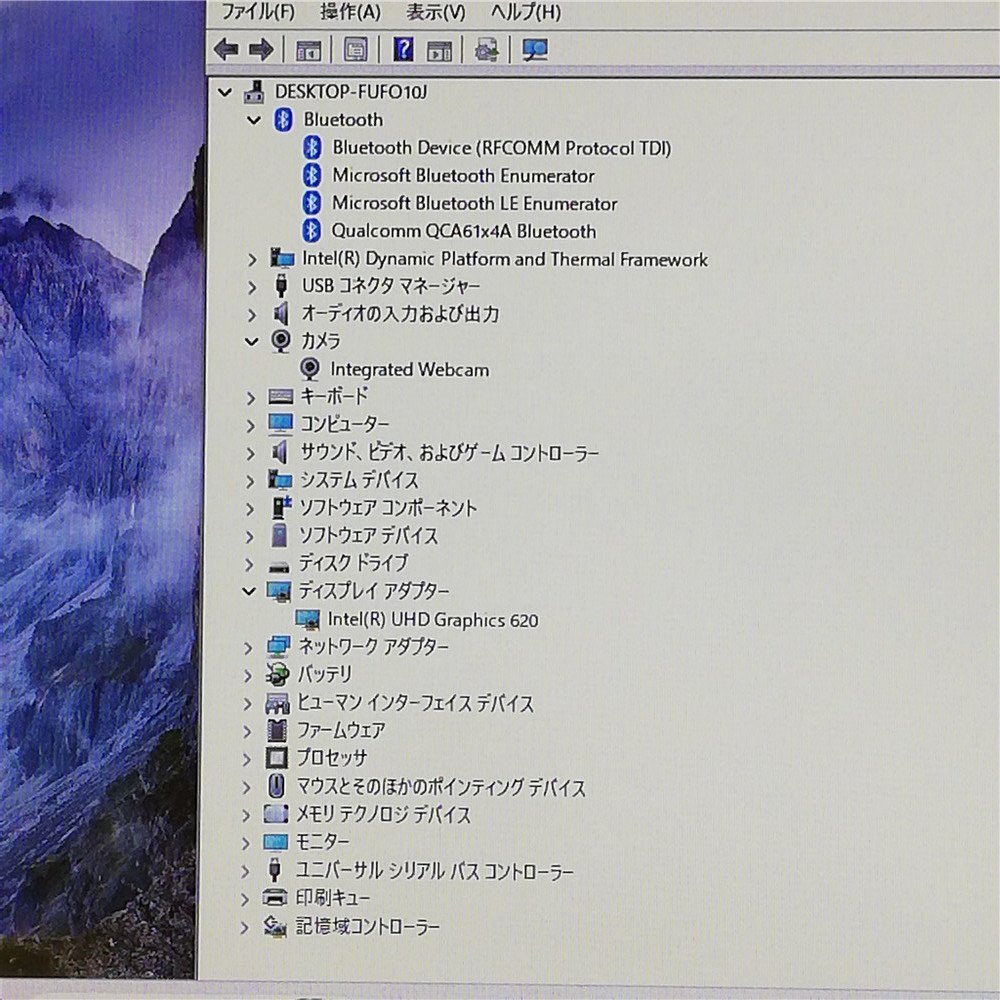This screenshot has height=1000, width=1000.
Task: Open the 表示(V) menu
Action: (x=436, y=11)
